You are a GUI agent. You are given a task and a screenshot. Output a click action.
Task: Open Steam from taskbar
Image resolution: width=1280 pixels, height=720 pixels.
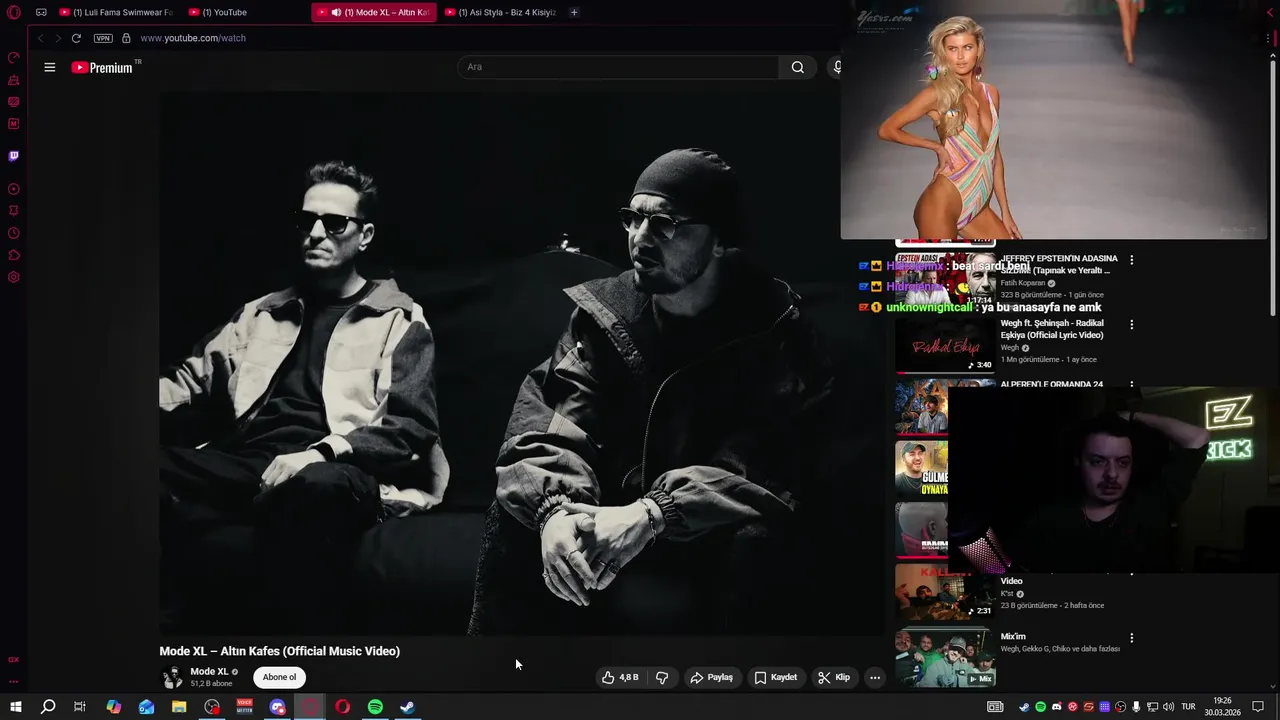408,707
